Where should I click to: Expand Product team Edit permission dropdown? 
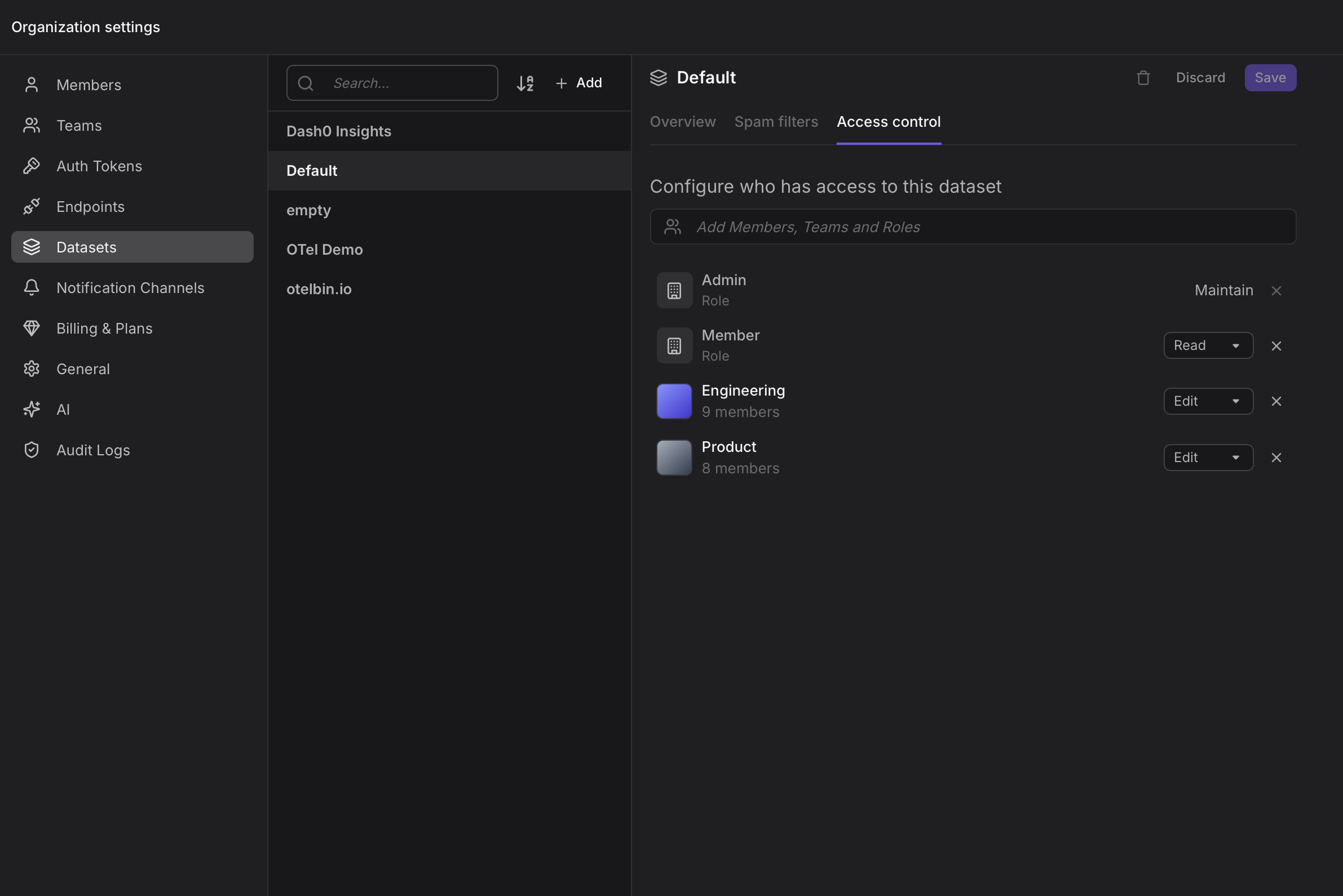coord(1208,458)
